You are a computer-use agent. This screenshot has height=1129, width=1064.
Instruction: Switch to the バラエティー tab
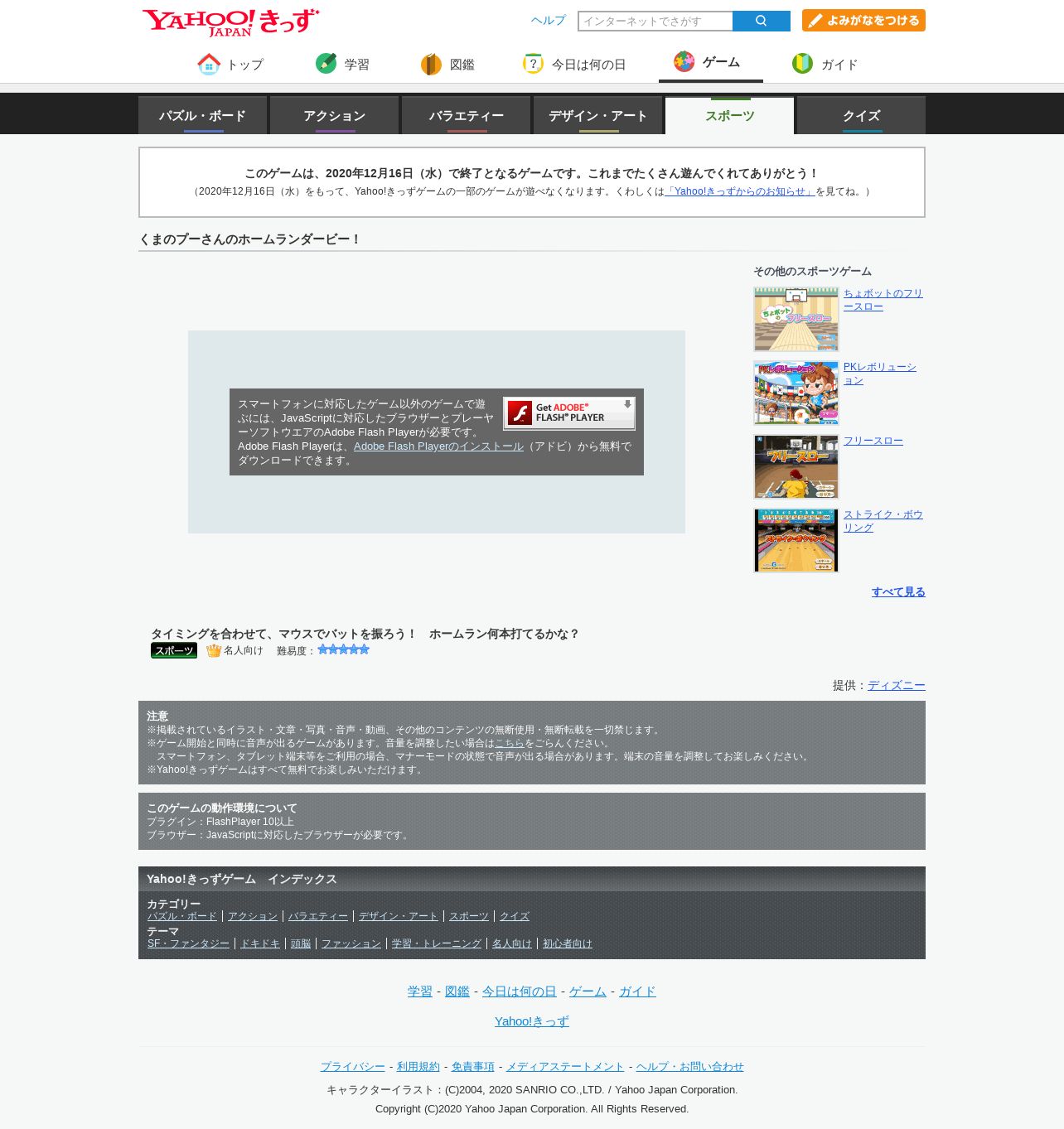tap(467, 115)
